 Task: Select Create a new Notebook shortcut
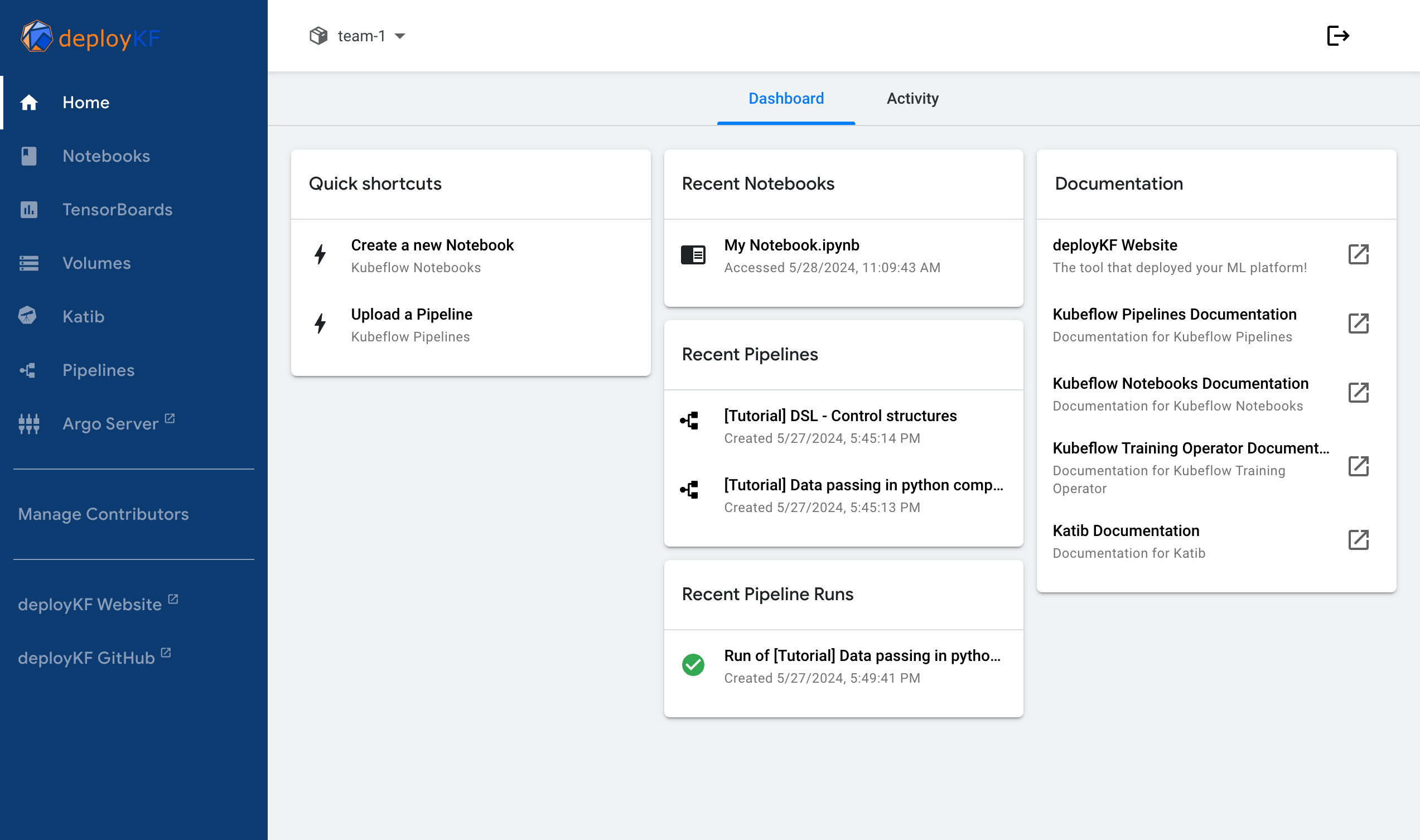click(x=470, y=255)
